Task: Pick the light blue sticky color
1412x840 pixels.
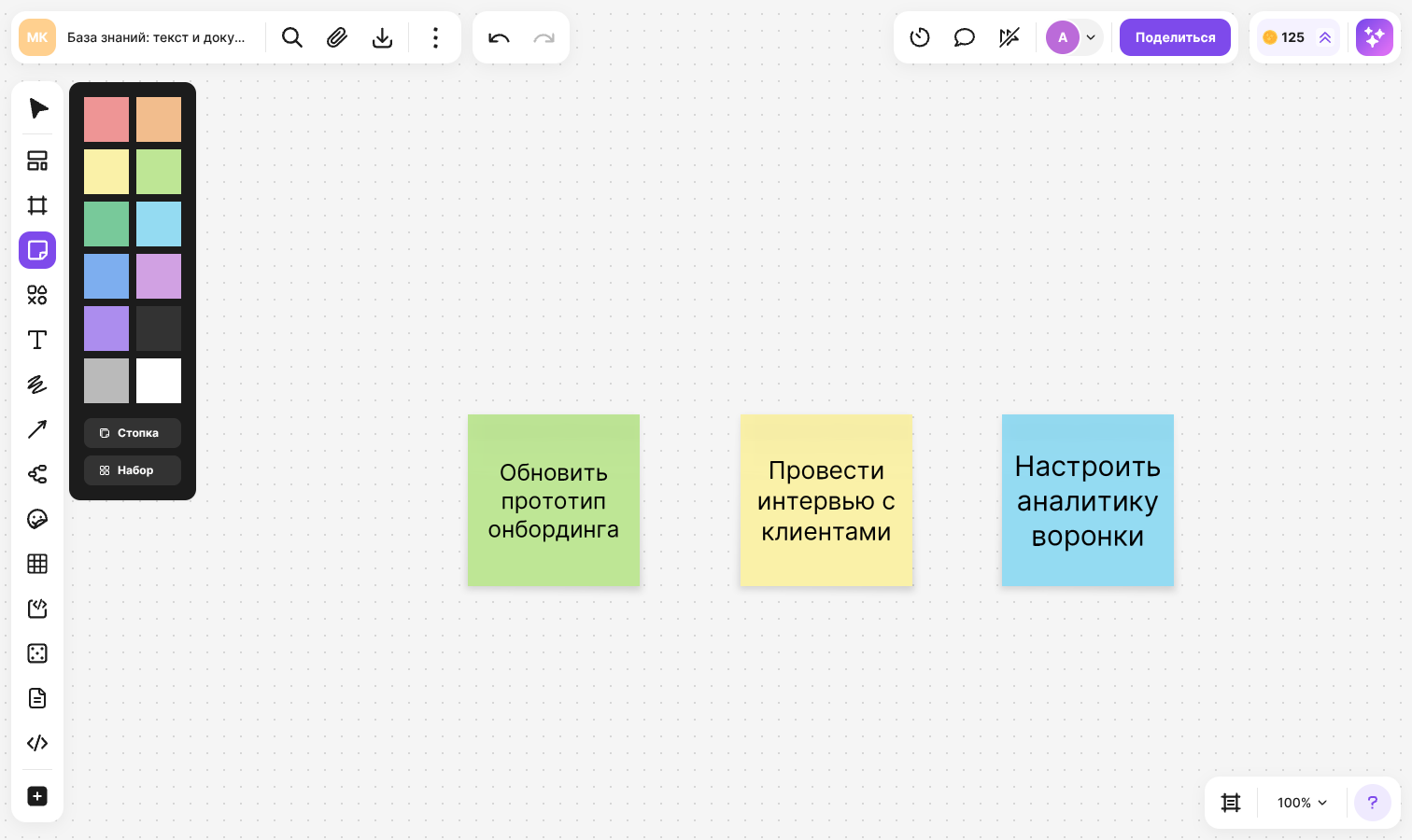Action: tap(159, 224)
